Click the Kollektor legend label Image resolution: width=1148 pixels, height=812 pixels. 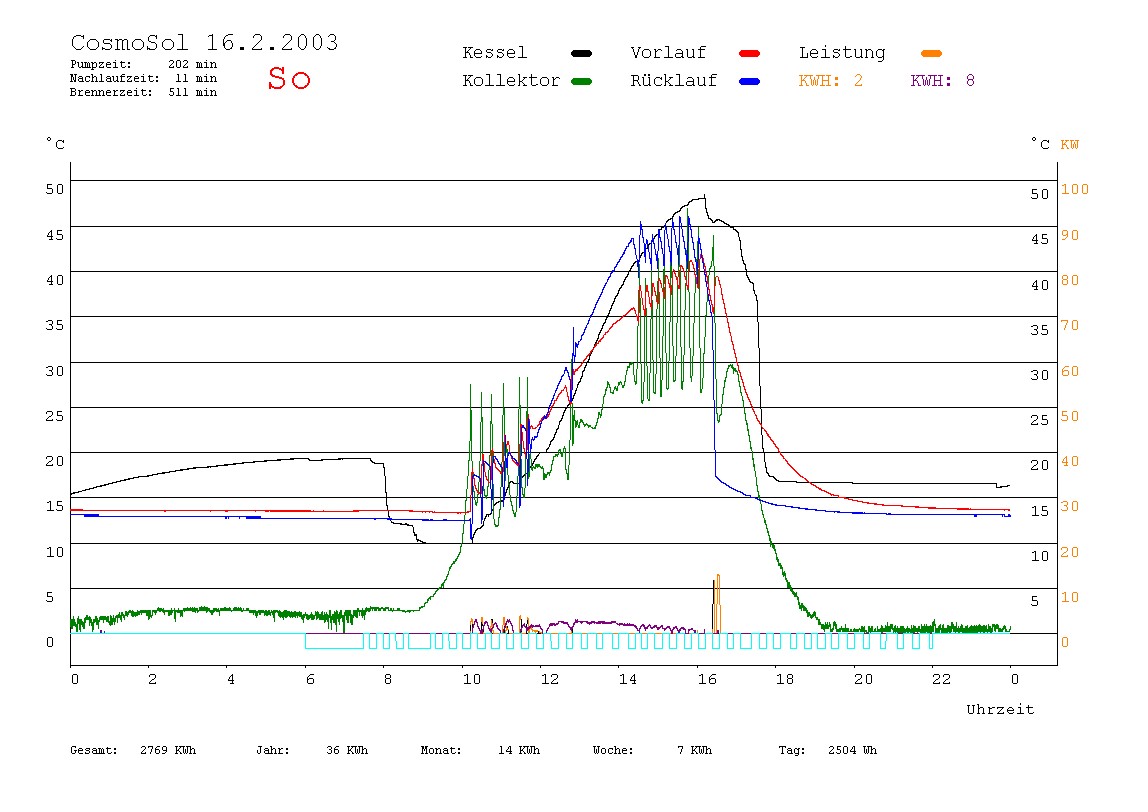click(511, 81)
